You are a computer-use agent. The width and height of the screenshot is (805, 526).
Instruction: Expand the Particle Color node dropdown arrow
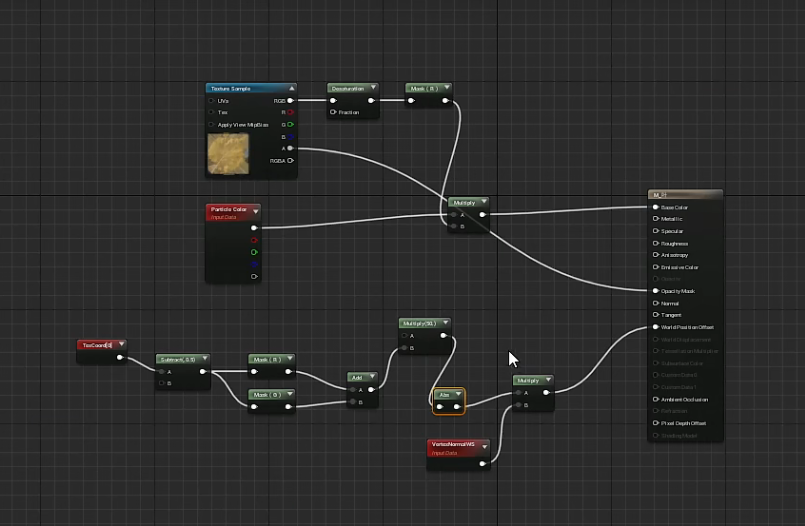click(x=256, y=211)
